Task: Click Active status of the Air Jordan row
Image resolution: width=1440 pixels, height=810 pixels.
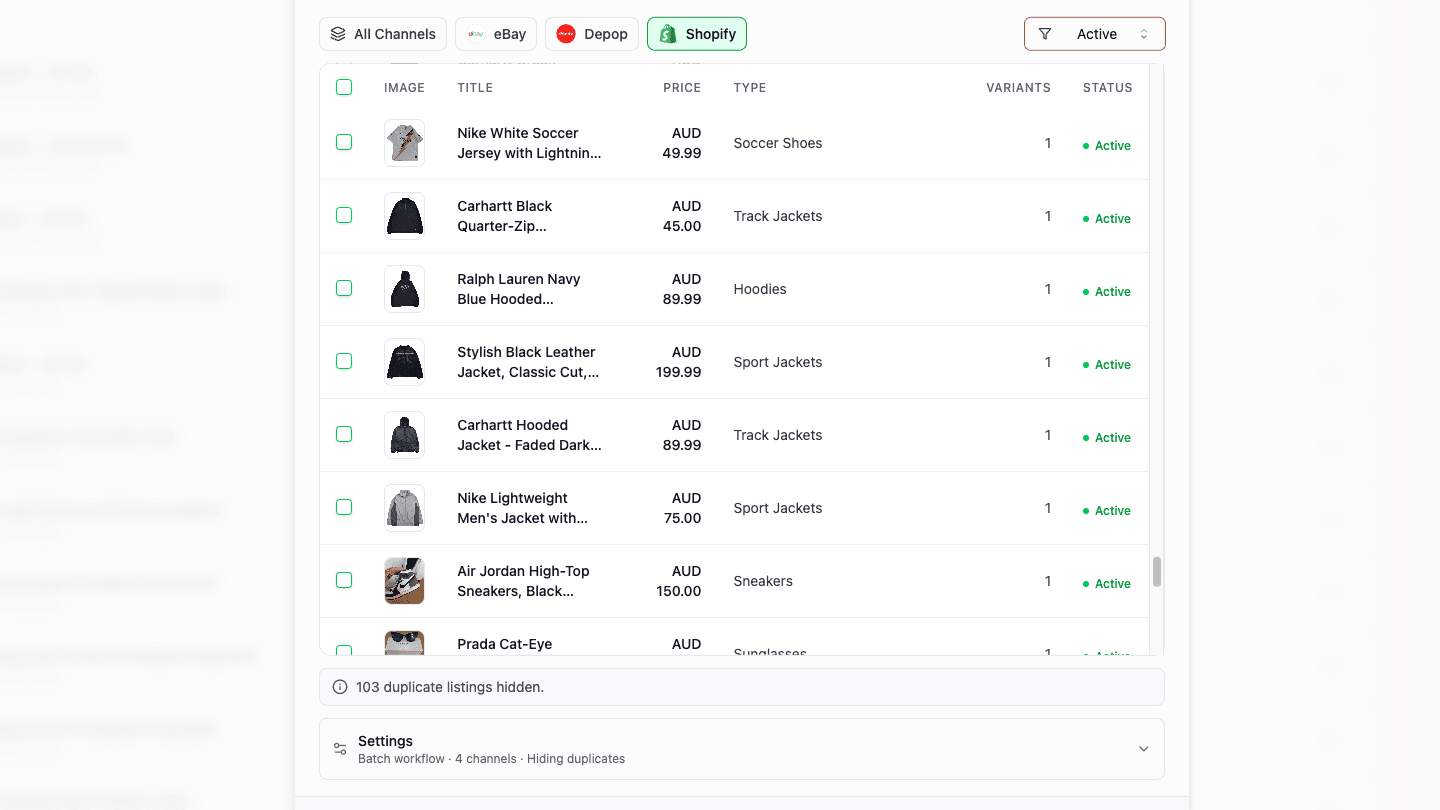Action: (1107, 584)
